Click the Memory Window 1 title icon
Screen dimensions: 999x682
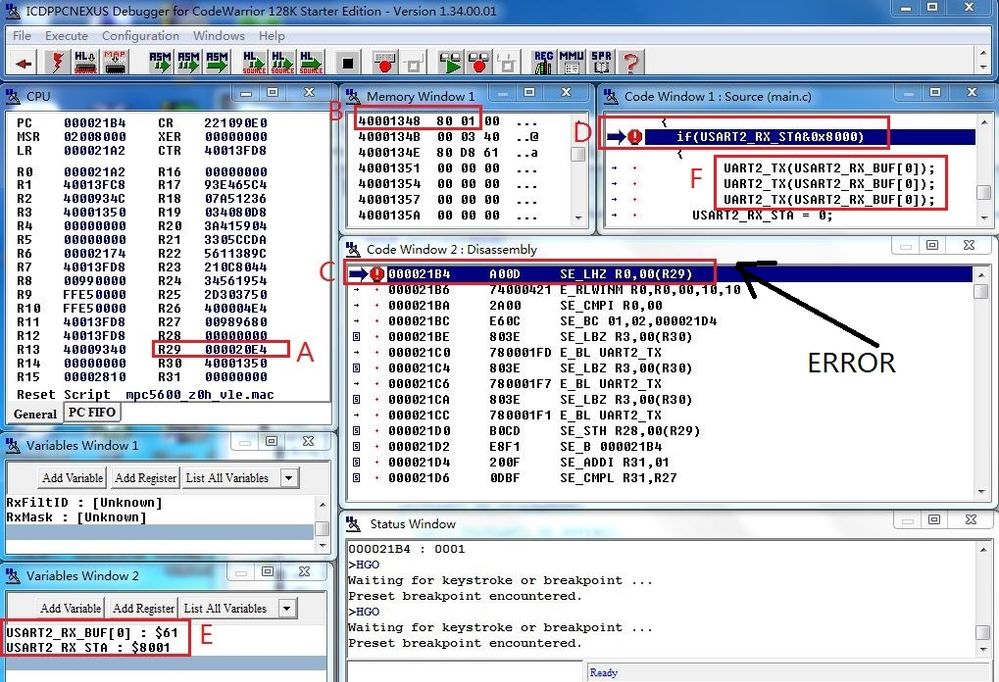coord(353,96)
